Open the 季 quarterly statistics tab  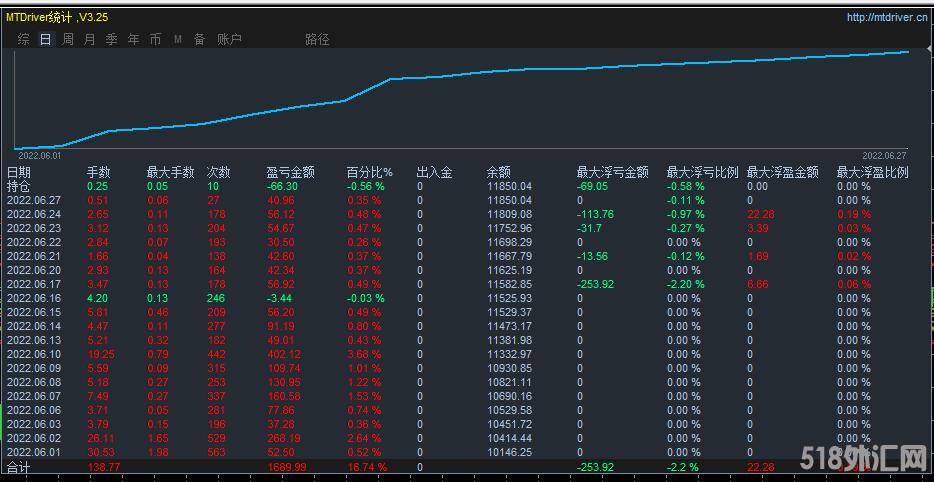click(111, 40)
